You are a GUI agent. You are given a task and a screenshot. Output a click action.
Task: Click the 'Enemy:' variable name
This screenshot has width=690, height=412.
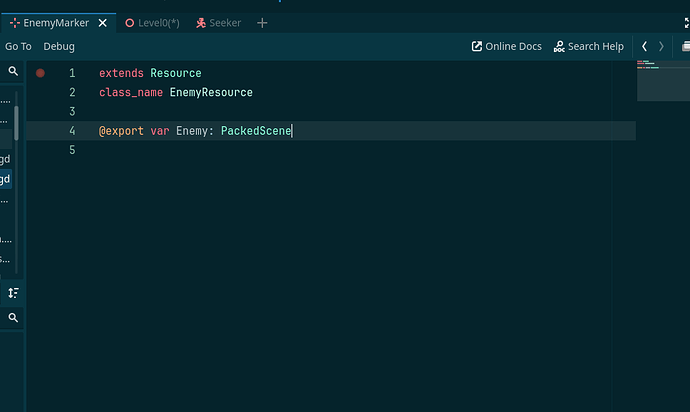tap(195, 131)
